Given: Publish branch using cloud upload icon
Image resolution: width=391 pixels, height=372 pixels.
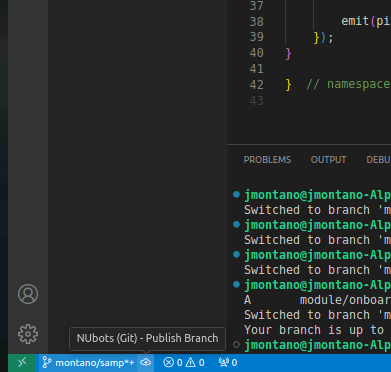Looking at the screenshot, I should pos(146,362).
